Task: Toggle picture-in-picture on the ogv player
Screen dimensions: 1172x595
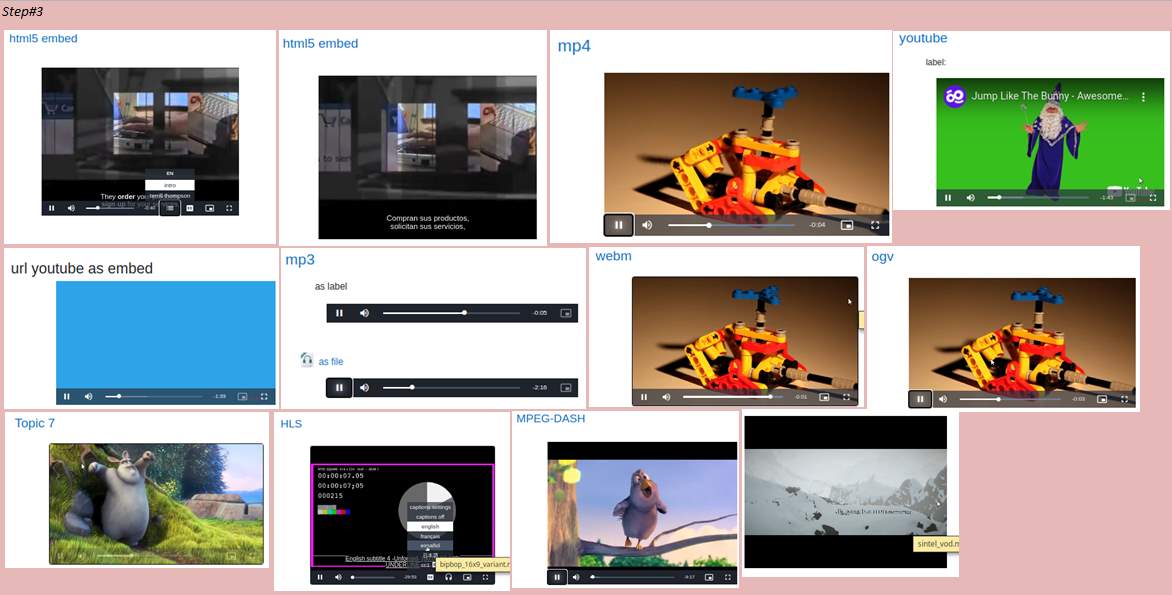Action: pos(1102,399)
